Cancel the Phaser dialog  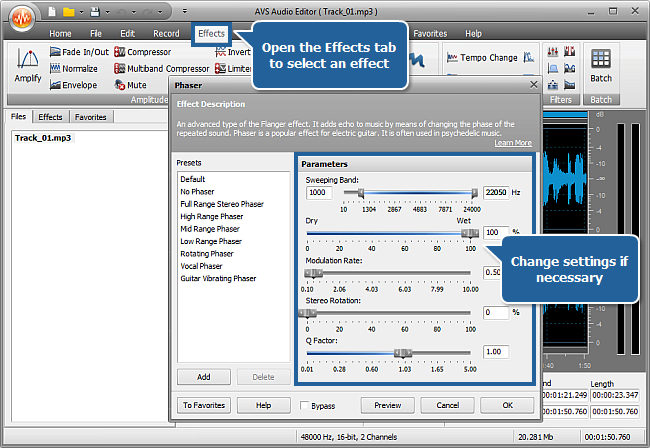(x=447, y=405)
